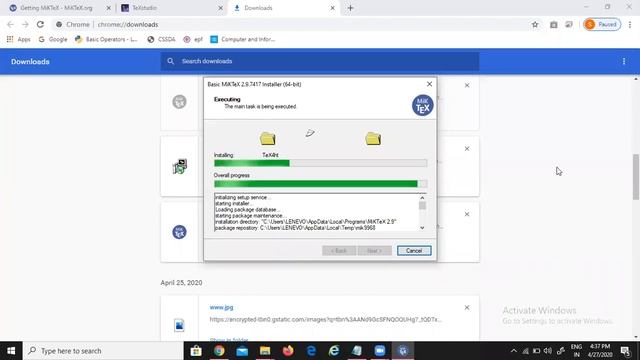640x360 pixels.
Task: Click the first download's grey icon
Action: coord(179,101)
